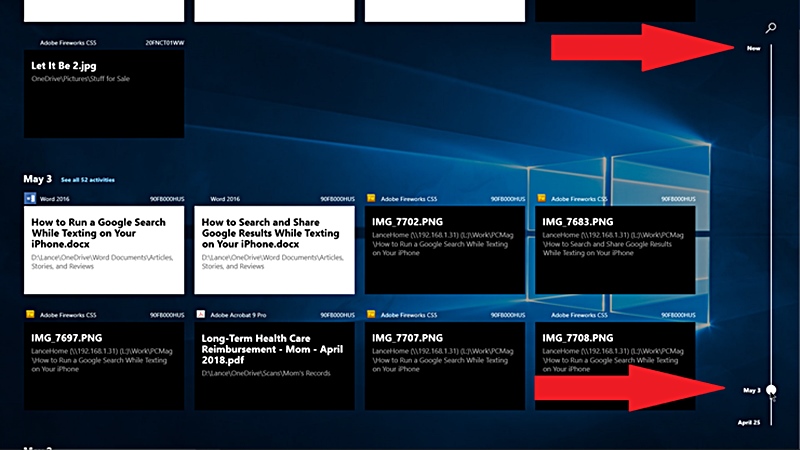Viewport: 800px width, 450px height.
Task: Select the May 3 date heading
Action: [37, 179]
